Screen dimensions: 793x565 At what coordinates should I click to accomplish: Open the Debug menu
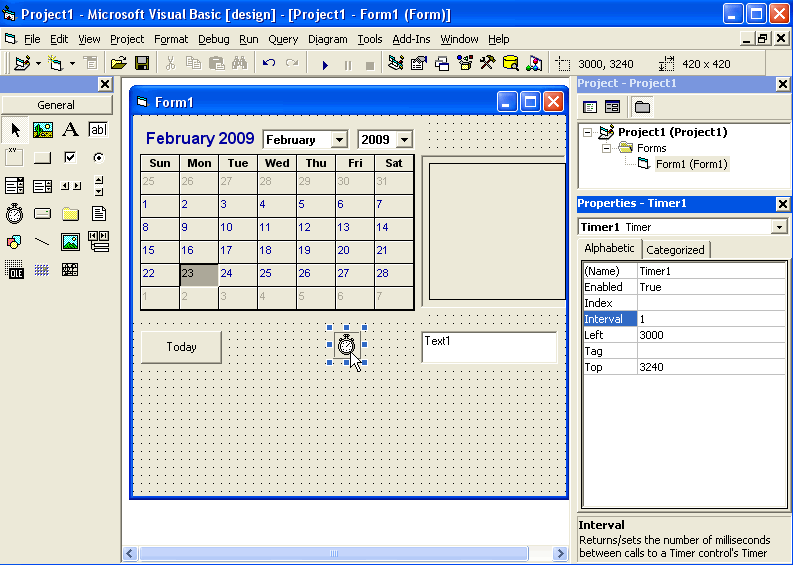(213, 39)
